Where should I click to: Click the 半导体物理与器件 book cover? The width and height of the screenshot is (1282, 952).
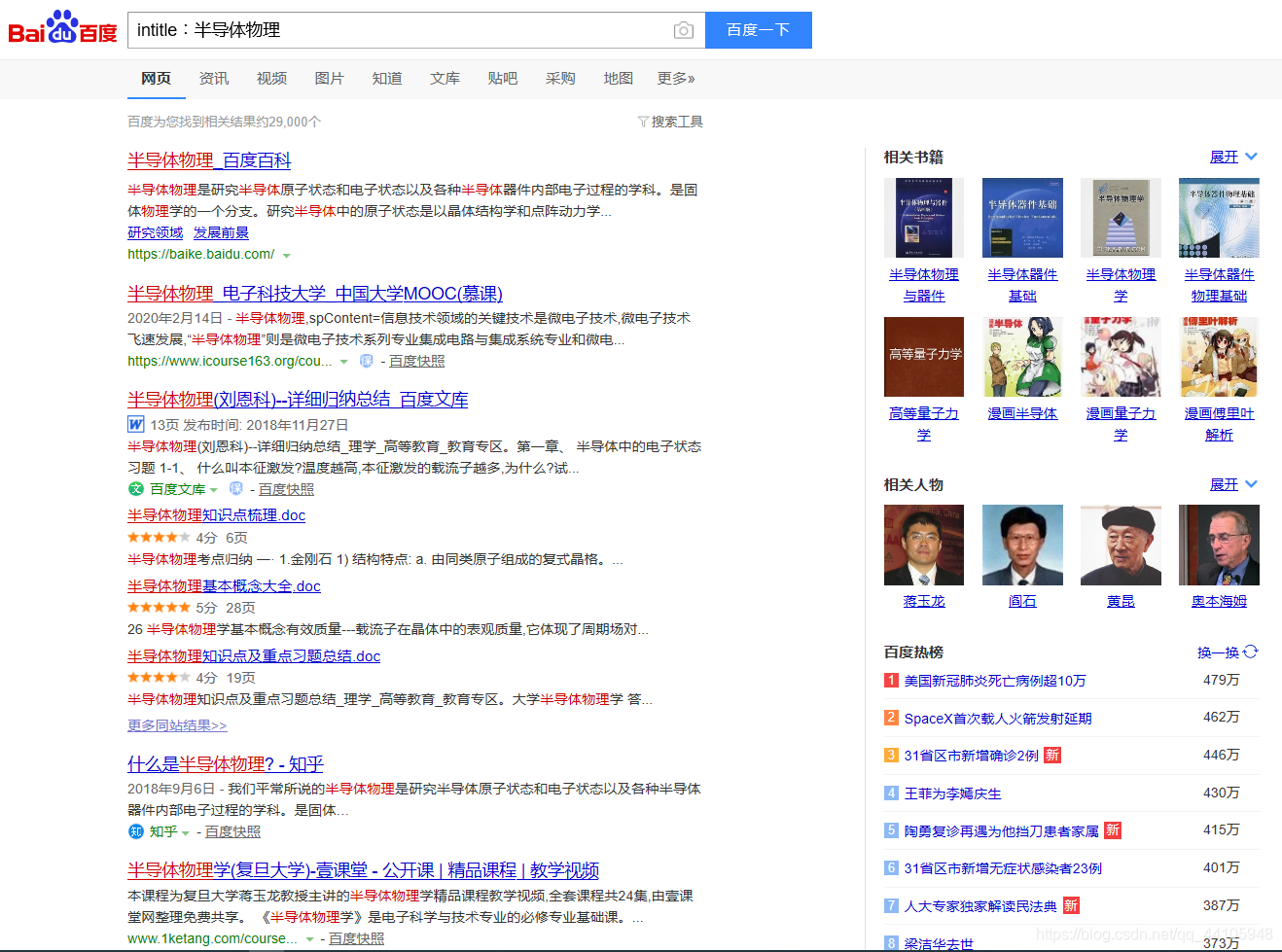[924, 218]
